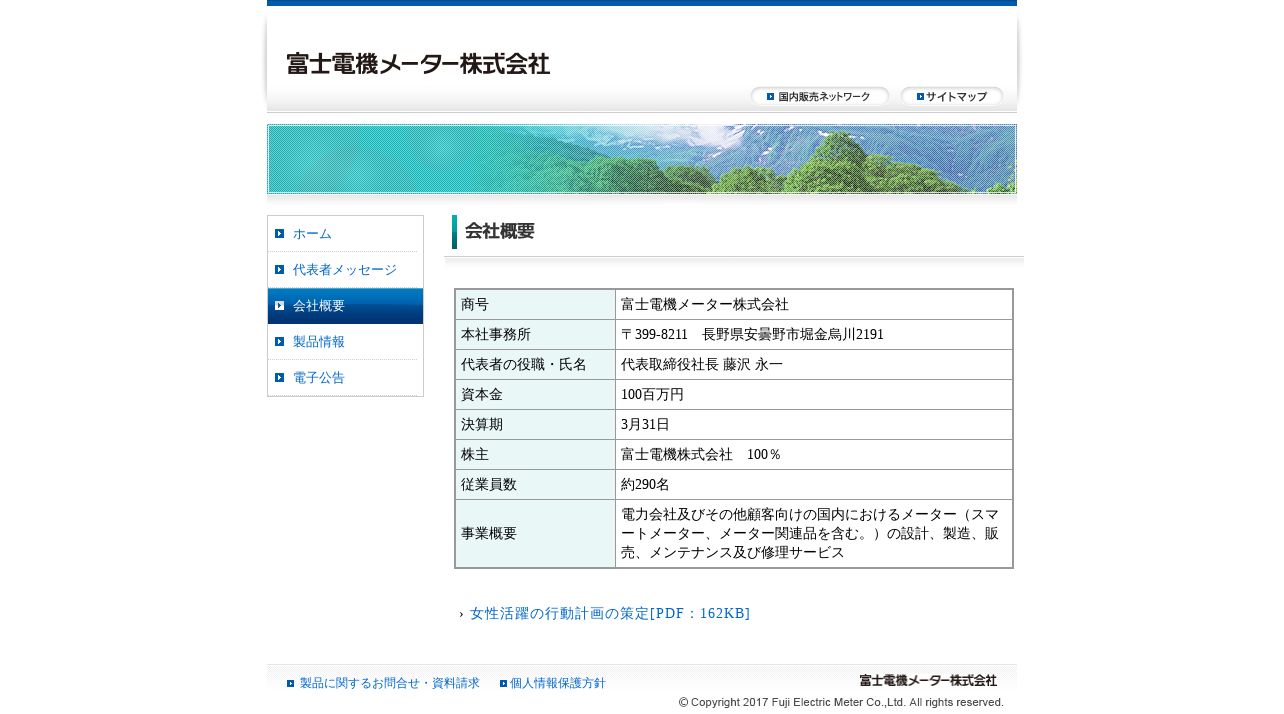
Task: Click the 事業概要 table label
Action: (535, 534)
